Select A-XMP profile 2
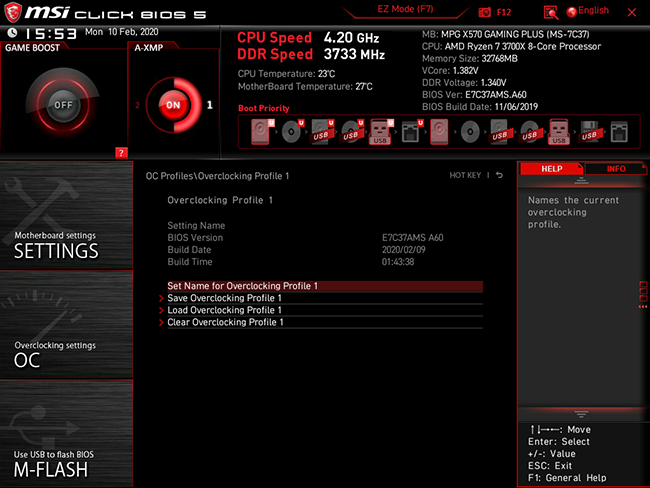 point(138,105)
